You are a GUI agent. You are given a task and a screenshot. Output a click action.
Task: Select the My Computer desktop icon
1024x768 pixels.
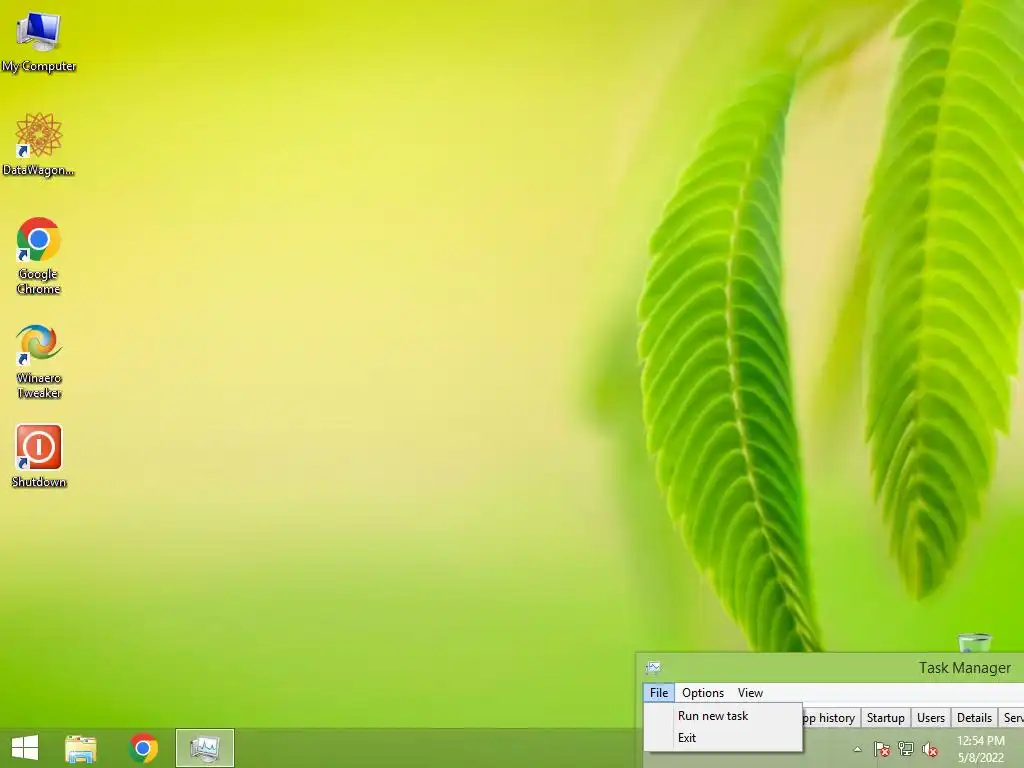coord(39,41)
